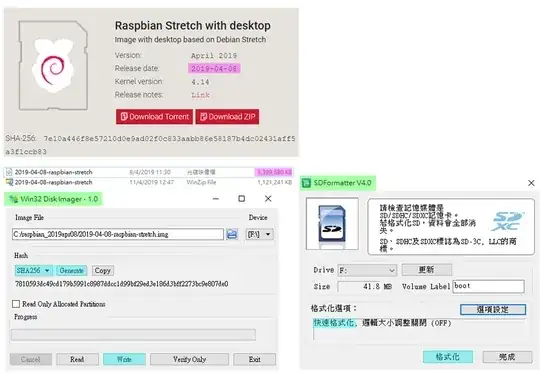
Task: Select the 2019-04-08-raspbian-stretch disc image file row
Action: tap(149, 172)
